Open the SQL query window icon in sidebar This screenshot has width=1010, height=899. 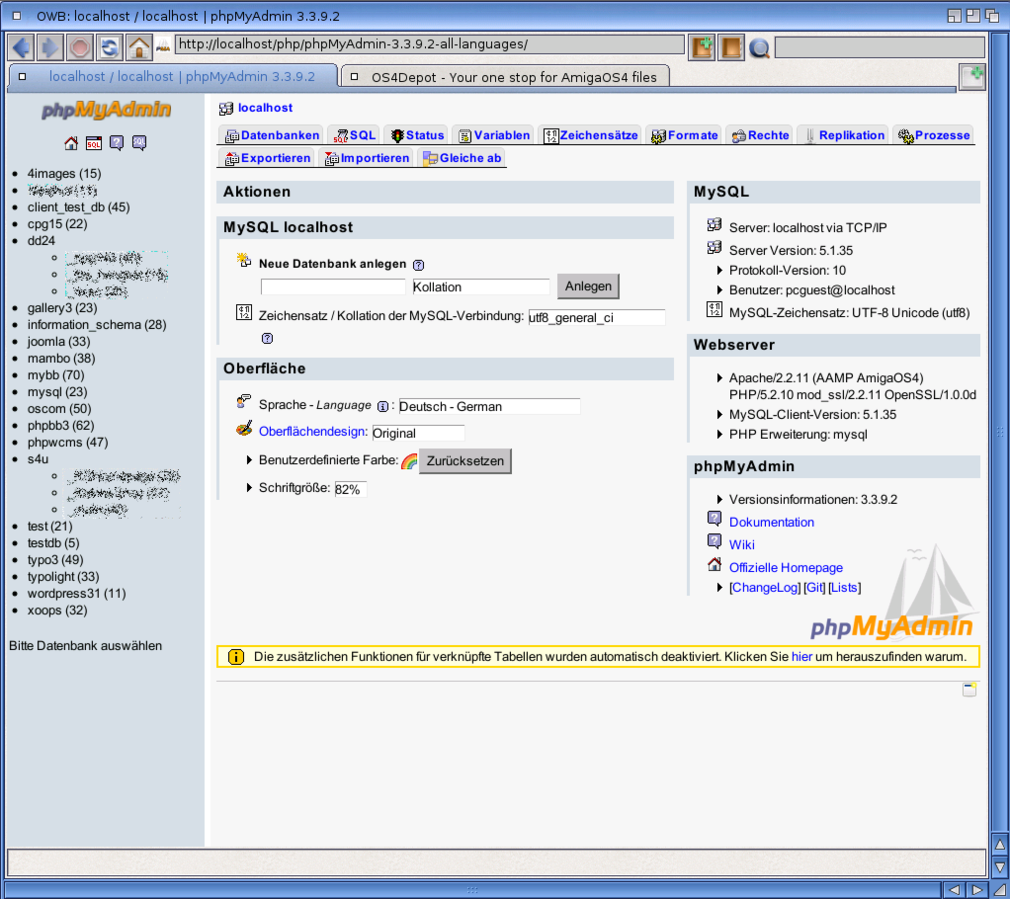click(x=93, y=143)
